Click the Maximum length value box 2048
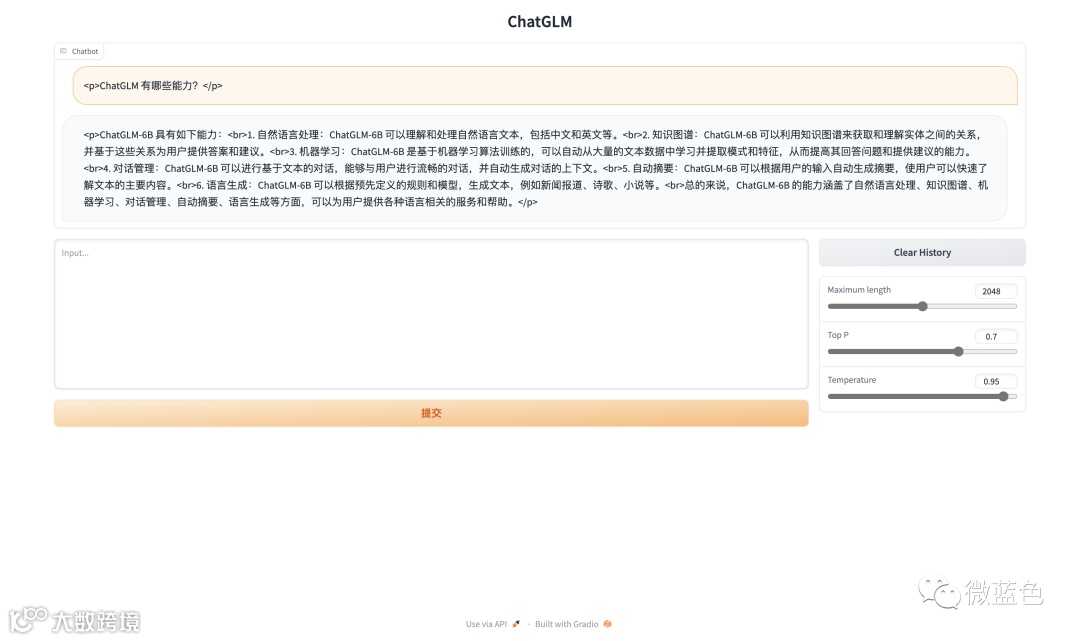The image size is (1080, 641). point(996,291)
